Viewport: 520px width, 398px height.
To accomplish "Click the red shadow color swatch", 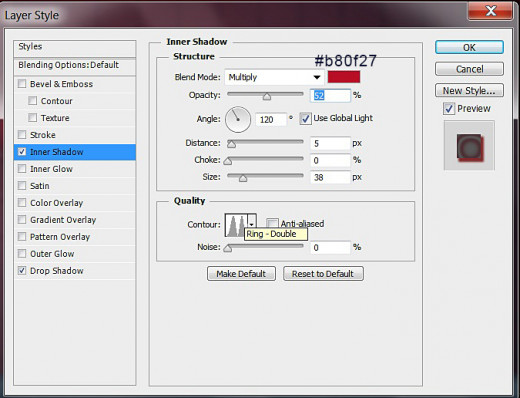I will tap(344, 77).
